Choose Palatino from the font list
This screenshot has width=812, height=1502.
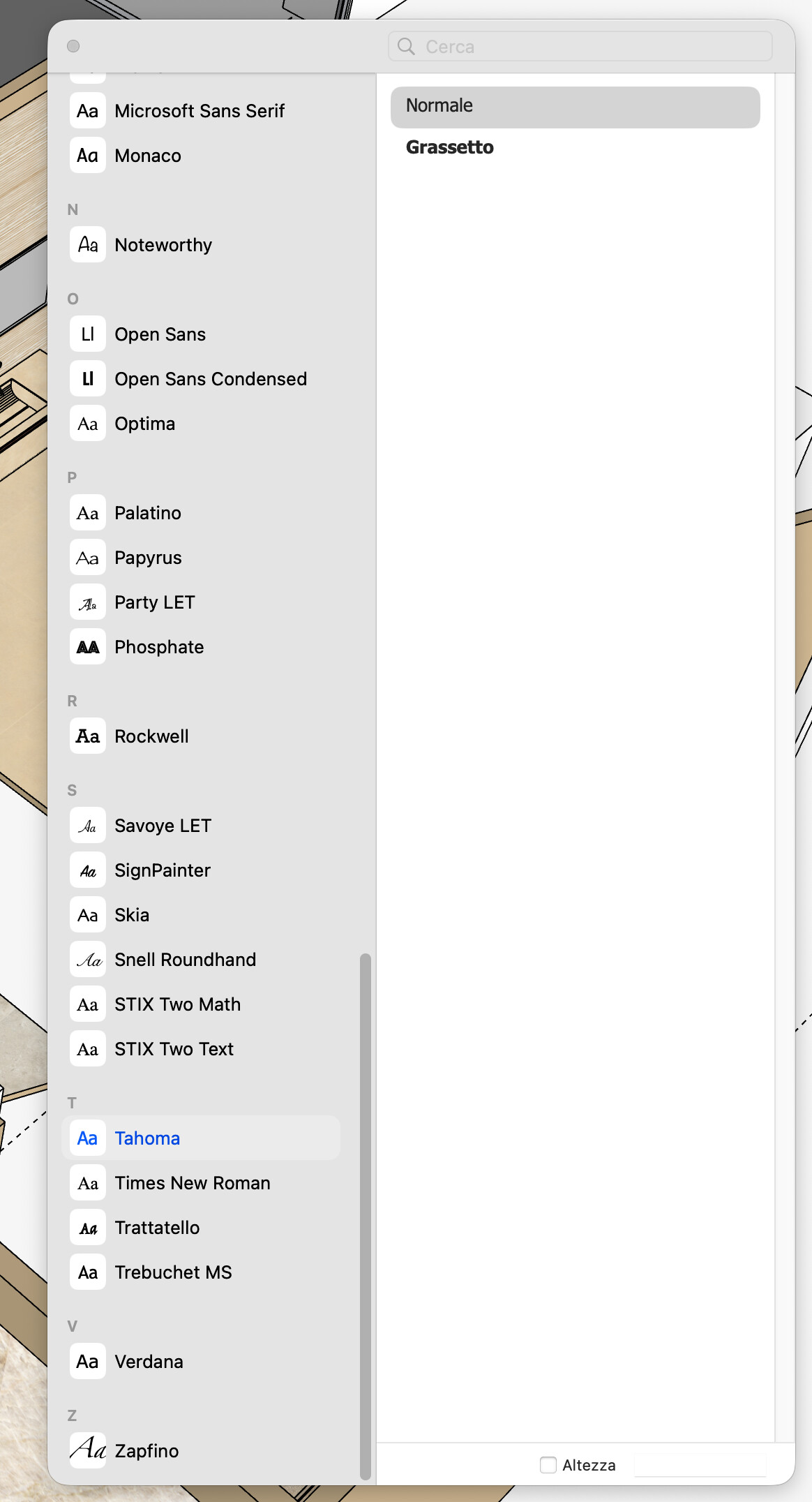point(148,513)
